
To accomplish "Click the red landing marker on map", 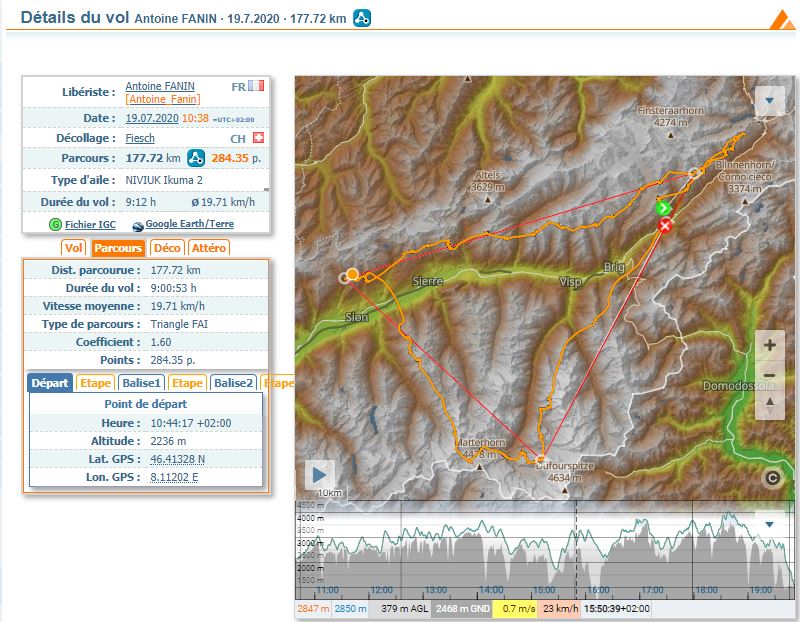I will 666,227.
